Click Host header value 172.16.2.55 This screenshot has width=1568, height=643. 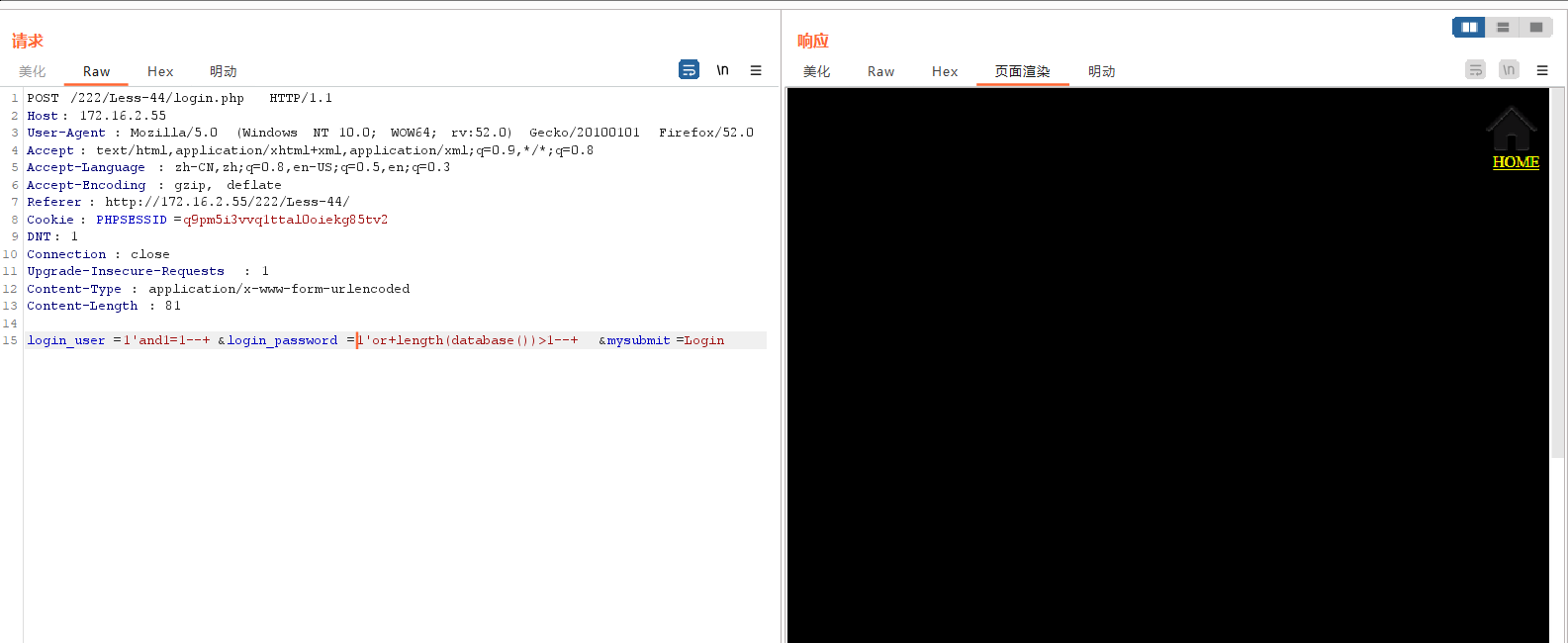[123, 116]
